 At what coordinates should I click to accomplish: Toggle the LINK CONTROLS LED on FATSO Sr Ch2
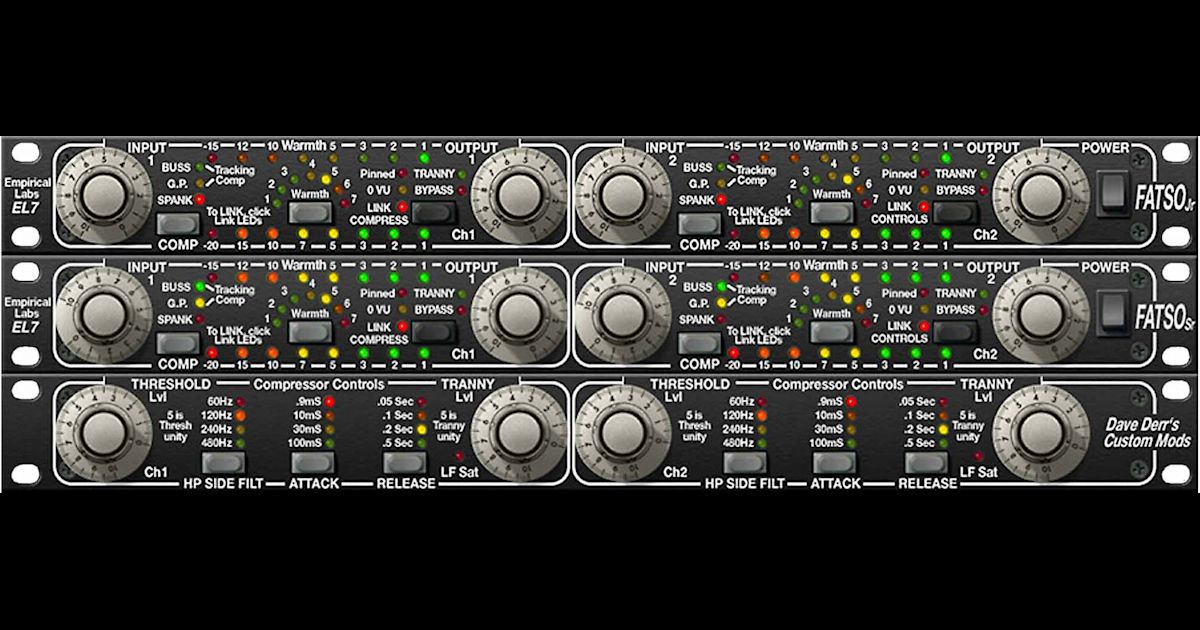[x=923, y=327]
